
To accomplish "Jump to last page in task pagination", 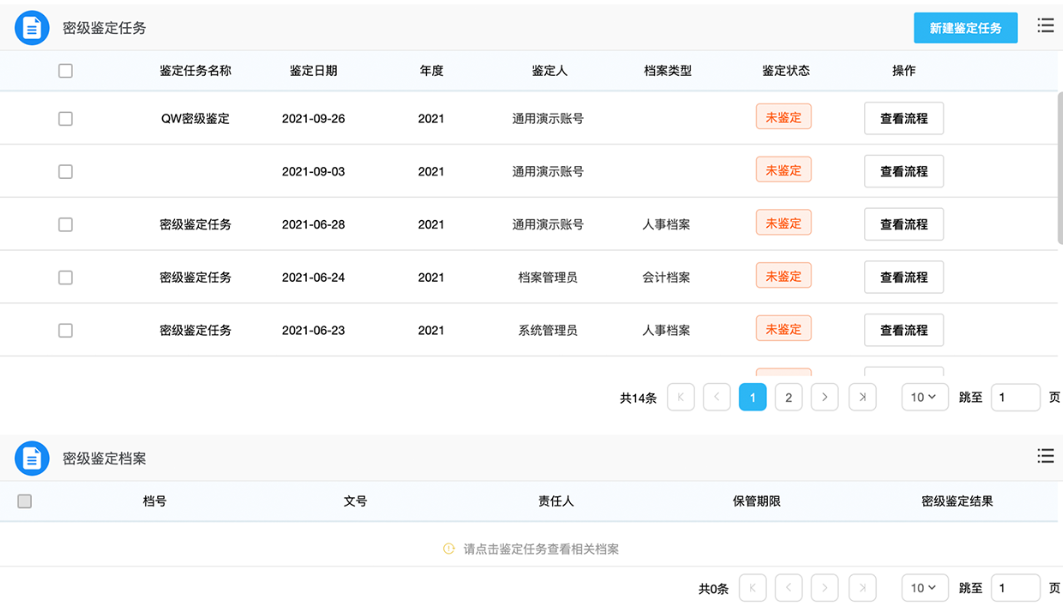I will coord(862,397).
